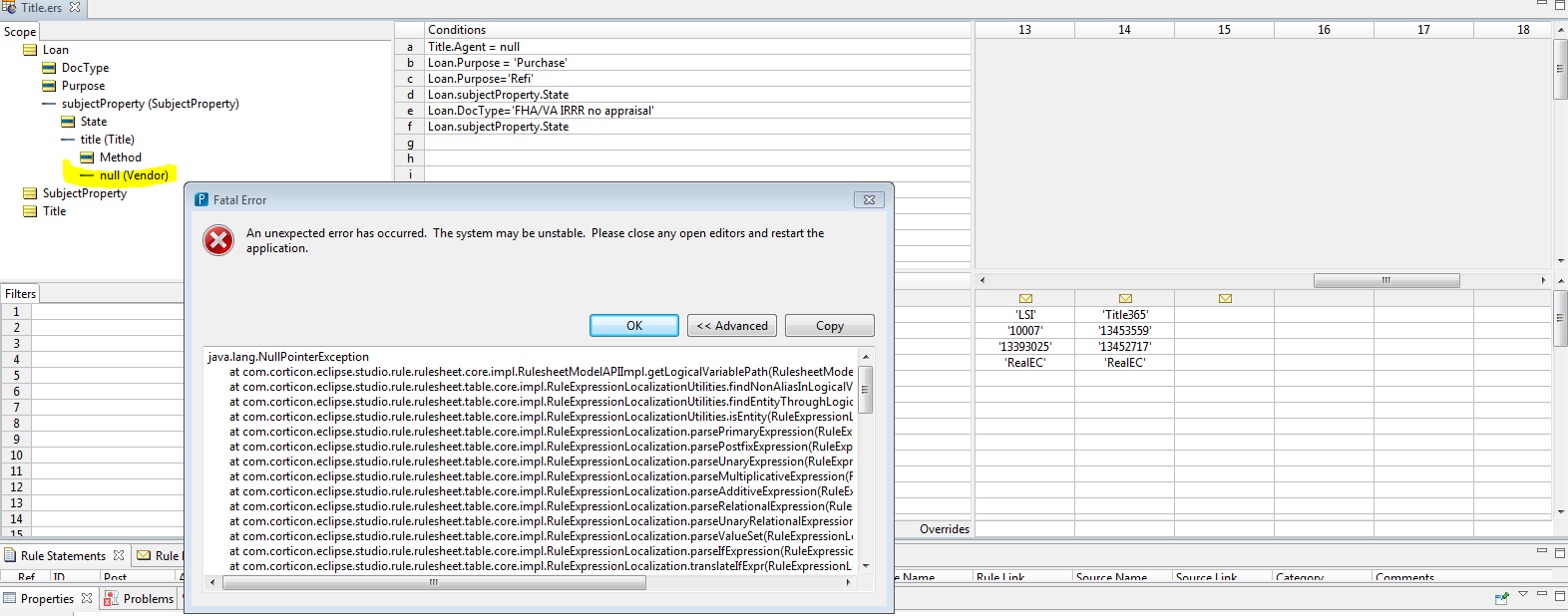Minimize the Rule Statements view panel
The image size is (1568, 616).
click(x=1542, y=551)
